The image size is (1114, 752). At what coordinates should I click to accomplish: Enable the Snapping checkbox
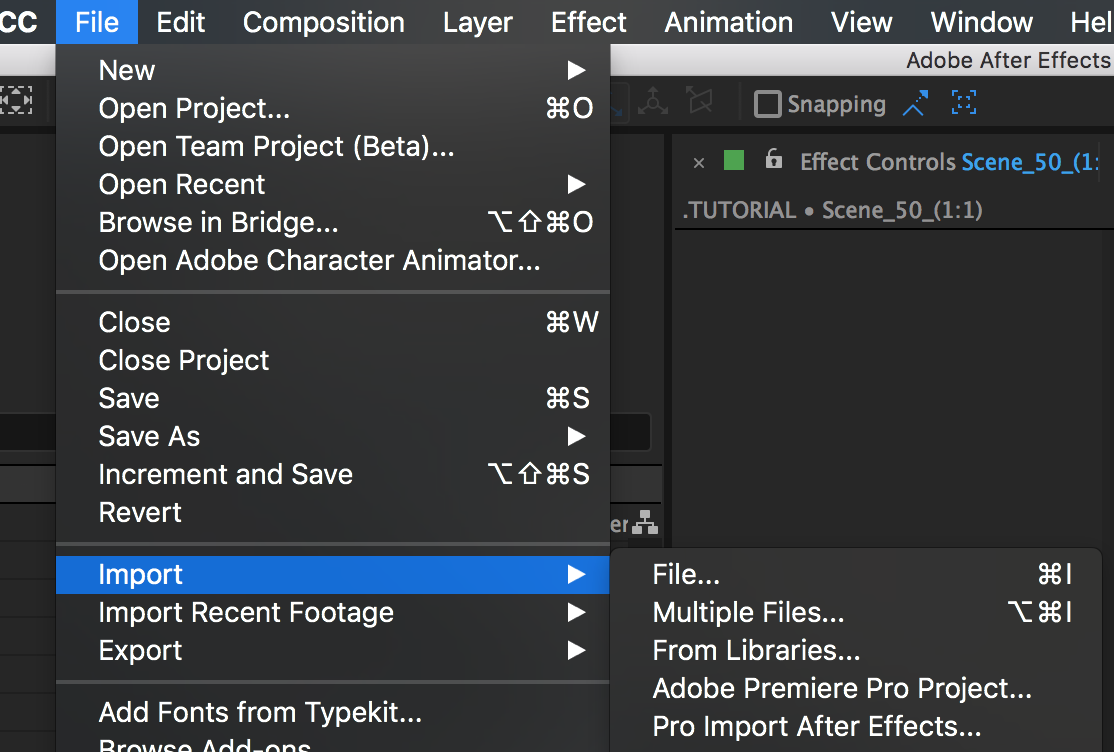click(767, 104)
